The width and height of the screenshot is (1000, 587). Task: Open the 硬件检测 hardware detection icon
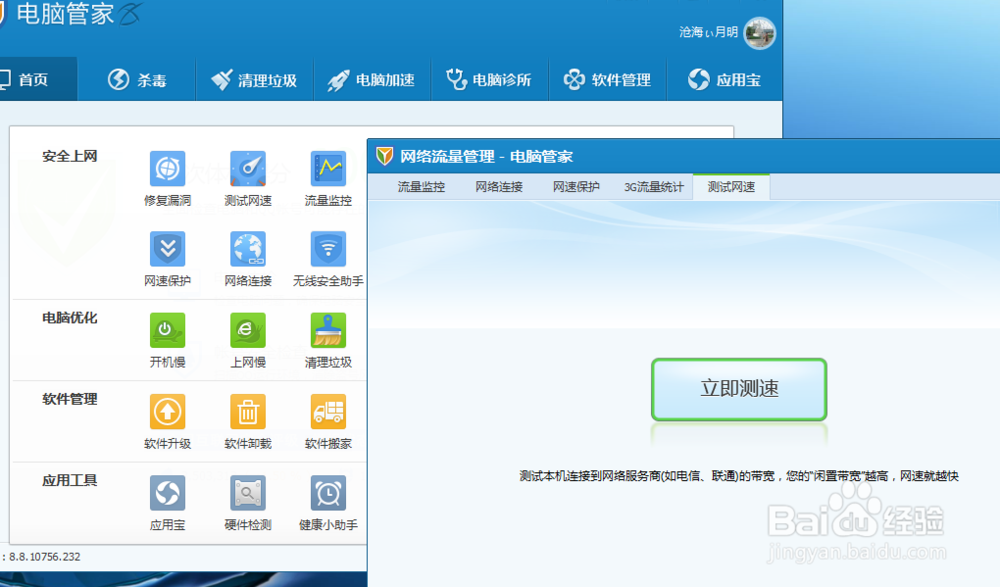(x=248, y=493)
